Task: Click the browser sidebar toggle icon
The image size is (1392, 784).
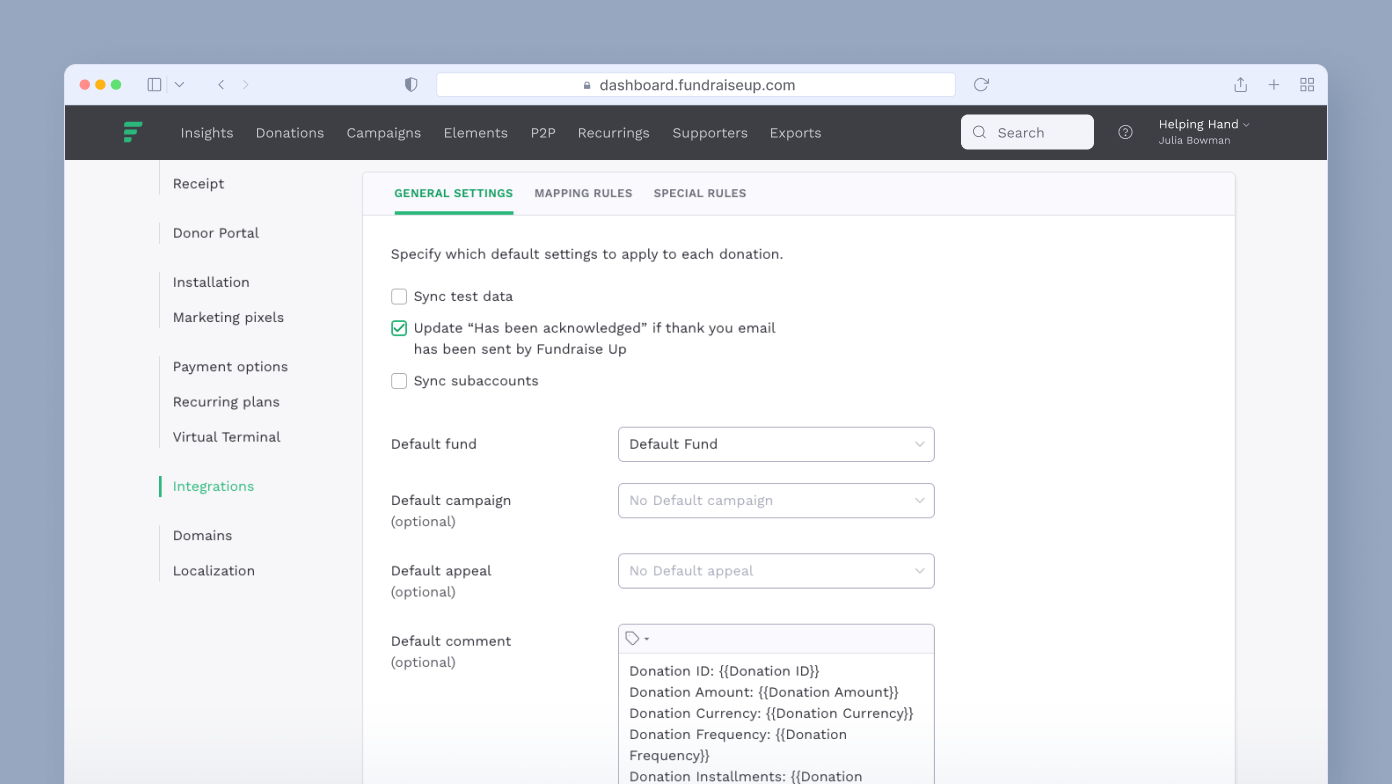Action: pos(154,85)
